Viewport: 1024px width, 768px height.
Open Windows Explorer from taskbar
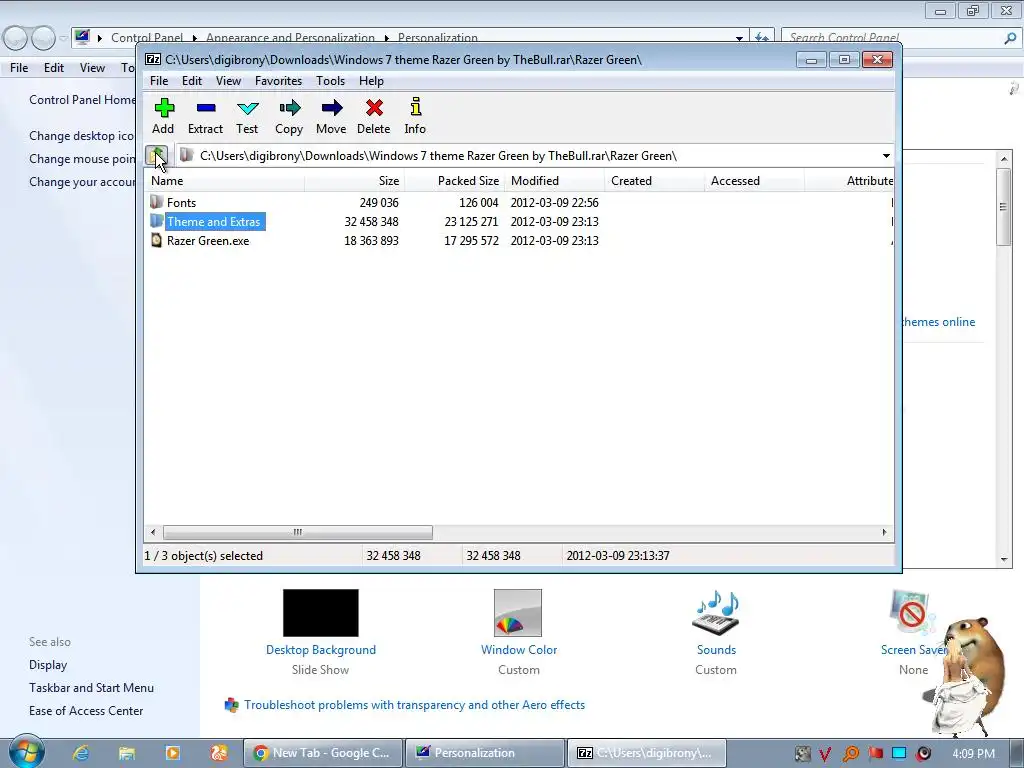point(127,753)
